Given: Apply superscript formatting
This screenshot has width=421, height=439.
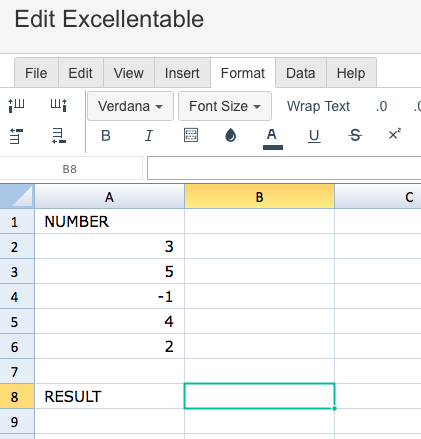Looking at the screenshot, I should click(x=395, y=134).
